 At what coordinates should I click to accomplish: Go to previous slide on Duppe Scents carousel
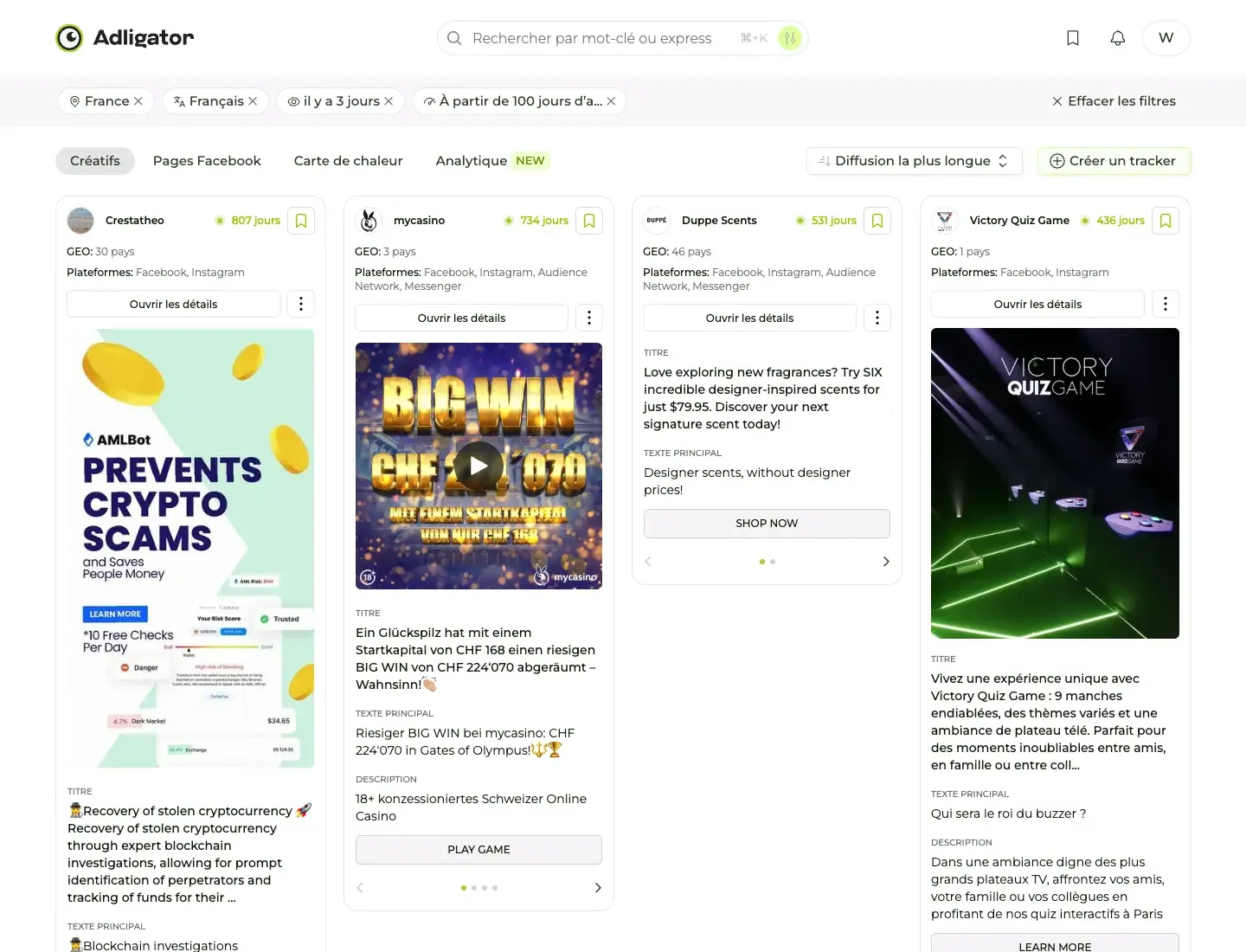click(648, 562)
